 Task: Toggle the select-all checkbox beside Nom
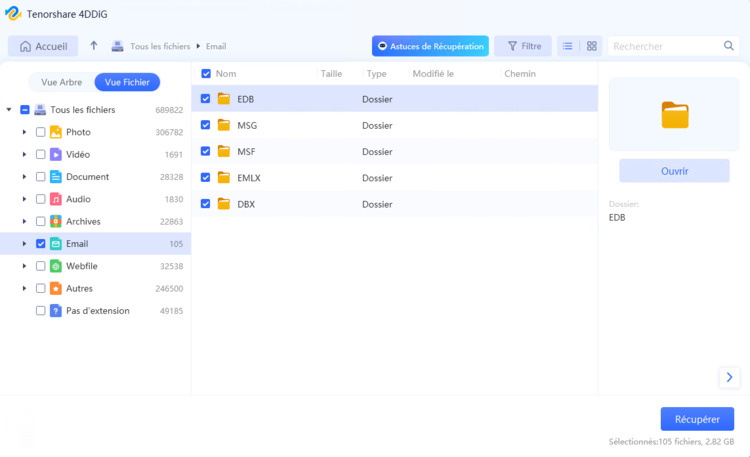206,74
